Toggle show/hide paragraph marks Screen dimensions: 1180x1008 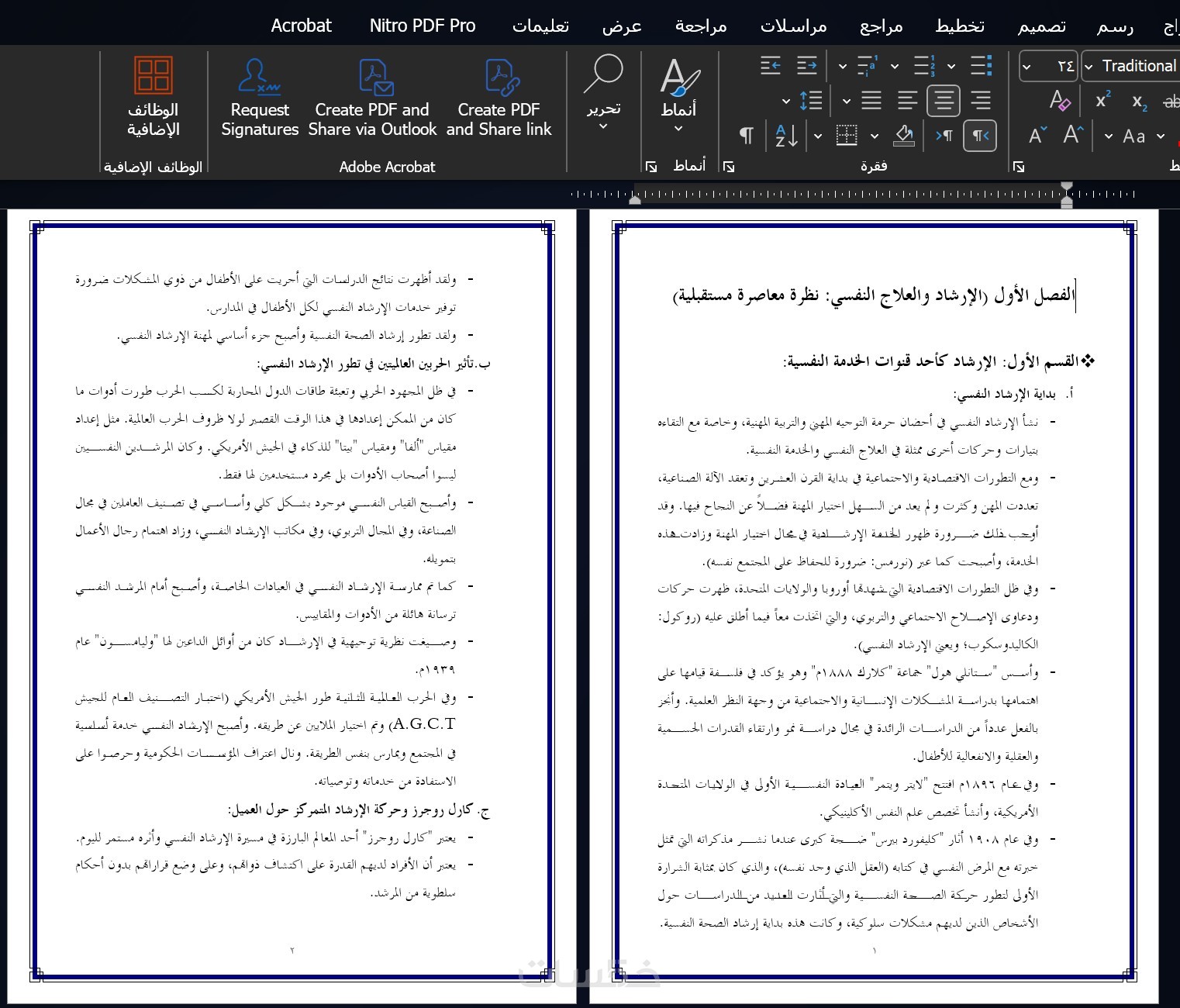(x=746, y=136)
